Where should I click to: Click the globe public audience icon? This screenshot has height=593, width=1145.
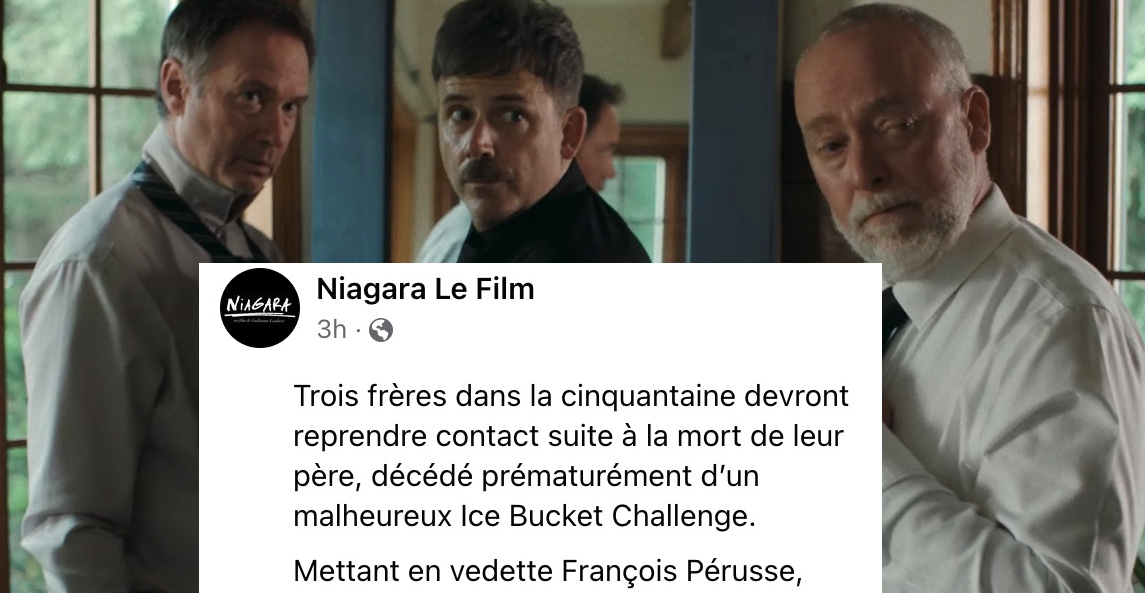(x=380, y=330)
